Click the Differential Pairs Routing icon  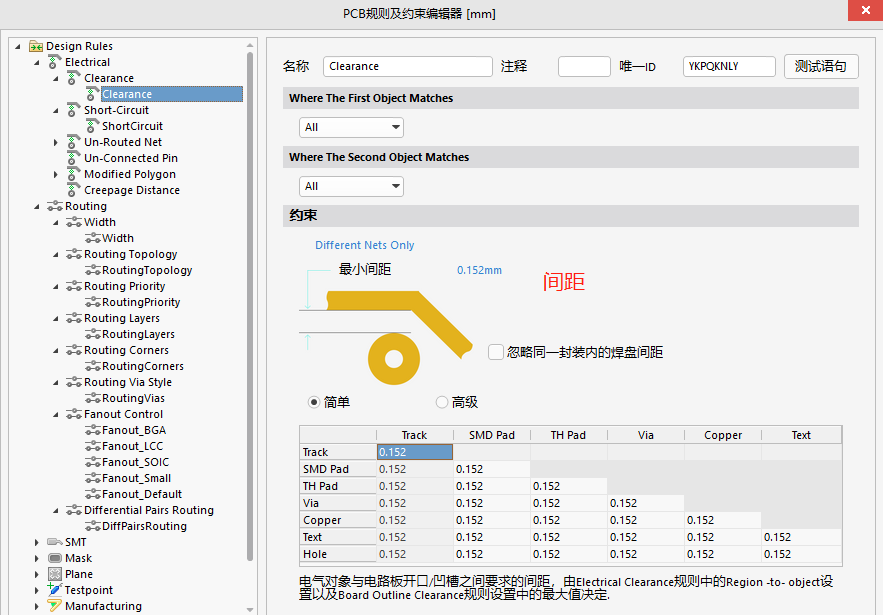[74, 510]
